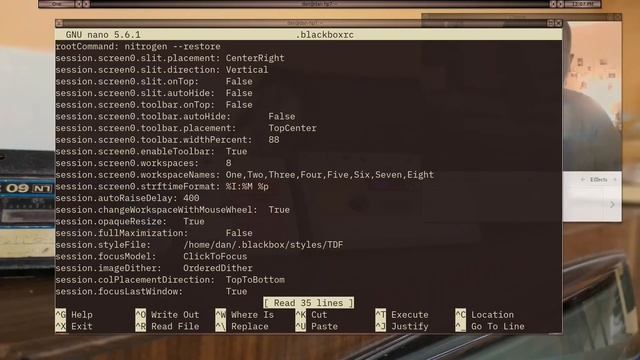The height and width of the screenshot is (360, 640).
Task: Click previous window arrow left of the clock
Action: pyautogui.click(x=553, y=4)
